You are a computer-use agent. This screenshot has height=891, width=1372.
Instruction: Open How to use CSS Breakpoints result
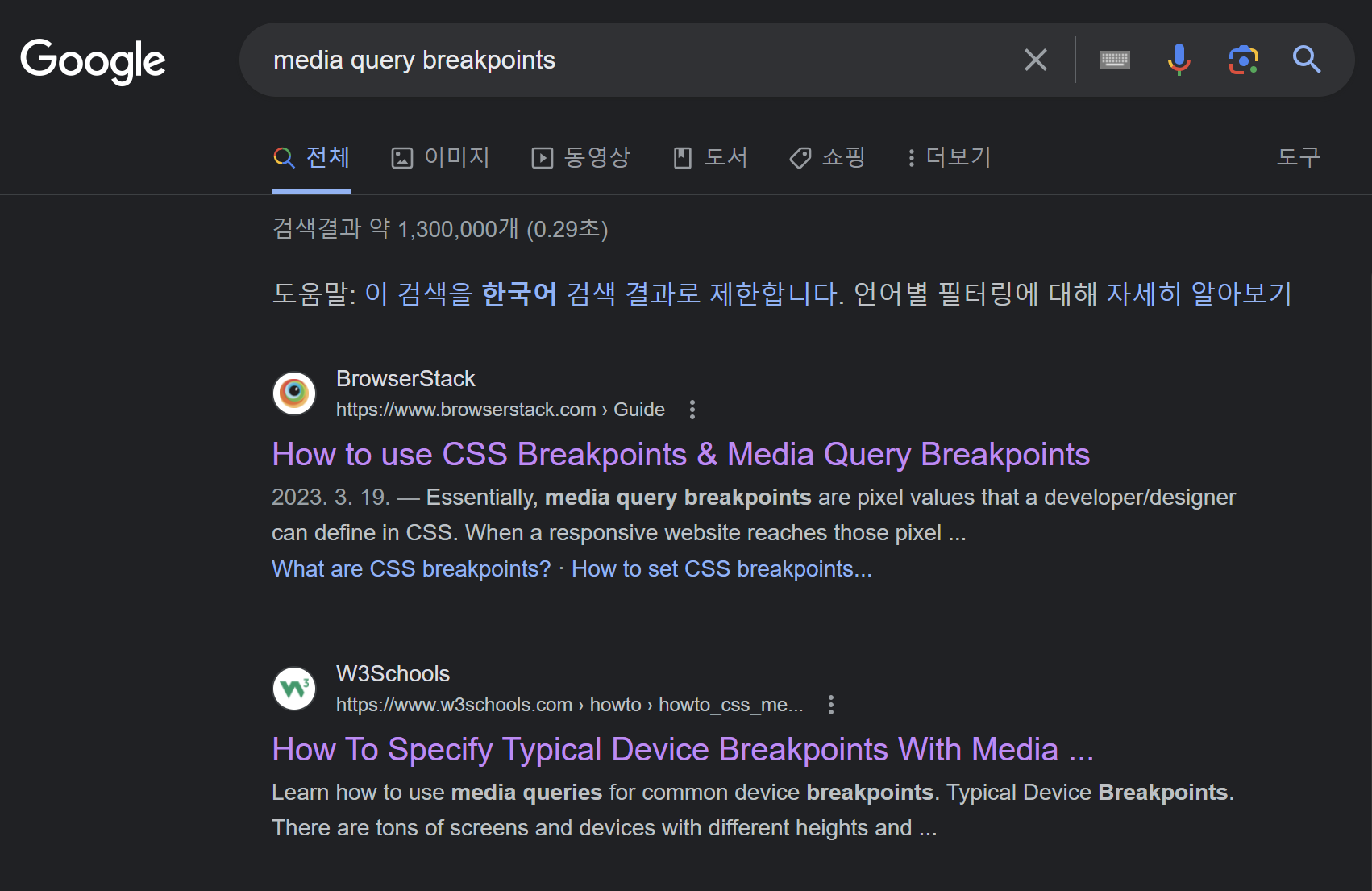pos(681,455)
